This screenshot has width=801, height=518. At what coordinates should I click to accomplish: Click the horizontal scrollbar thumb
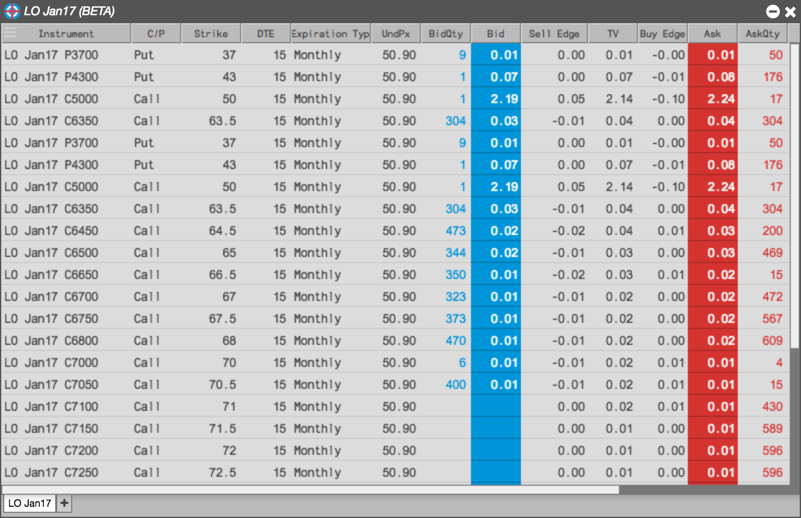(x=311, y=489)
